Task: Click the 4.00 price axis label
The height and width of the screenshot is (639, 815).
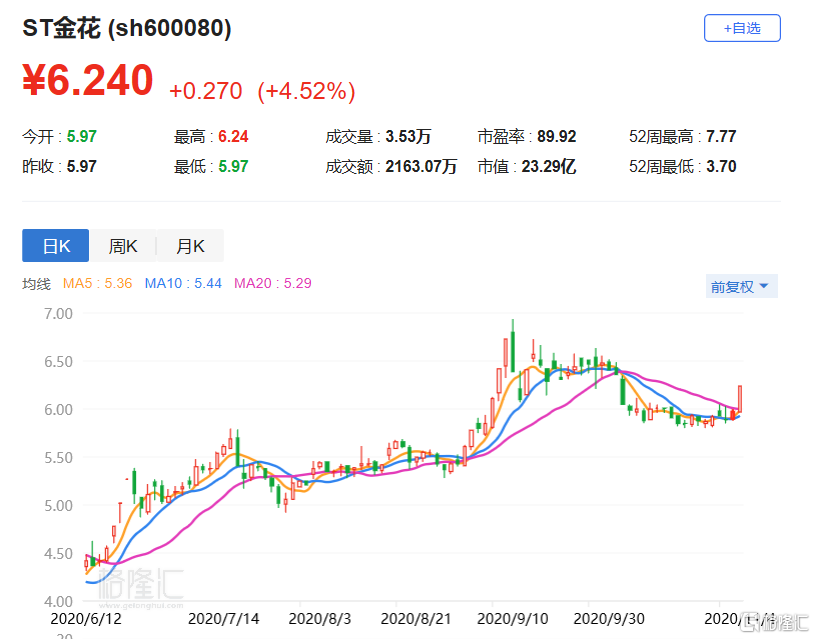Action: click(x=58, y=602)
